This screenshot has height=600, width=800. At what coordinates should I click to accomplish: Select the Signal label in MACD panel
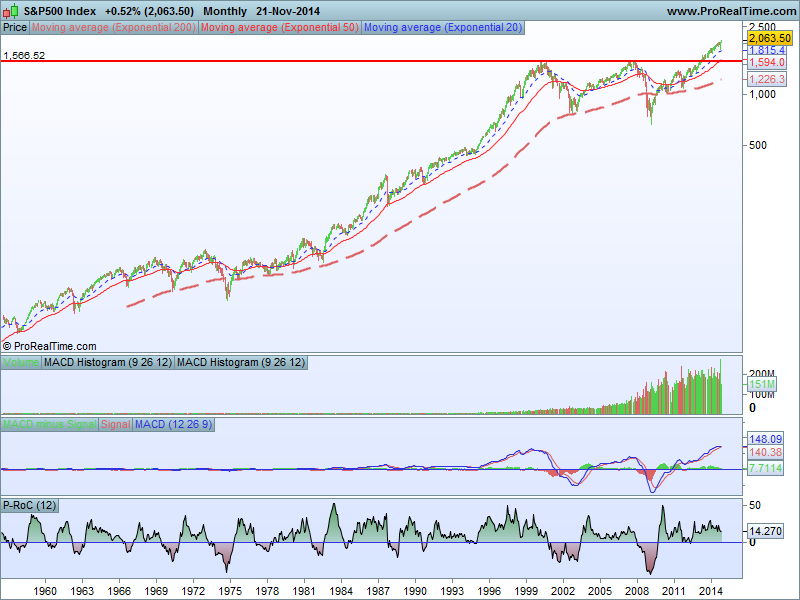115,424
